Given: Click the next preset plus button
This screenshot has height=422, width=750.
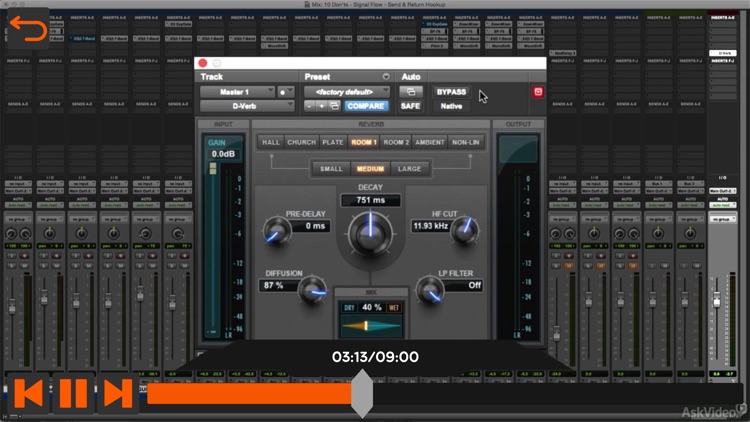Looking at the screenshot, I should pyautogui.click(x=321, y=106).
